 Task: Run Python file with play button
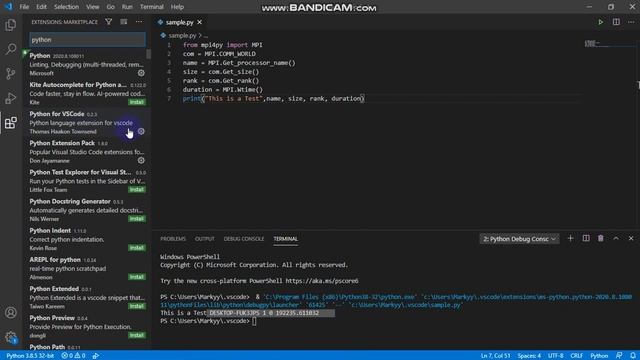[x=600, y=22]
